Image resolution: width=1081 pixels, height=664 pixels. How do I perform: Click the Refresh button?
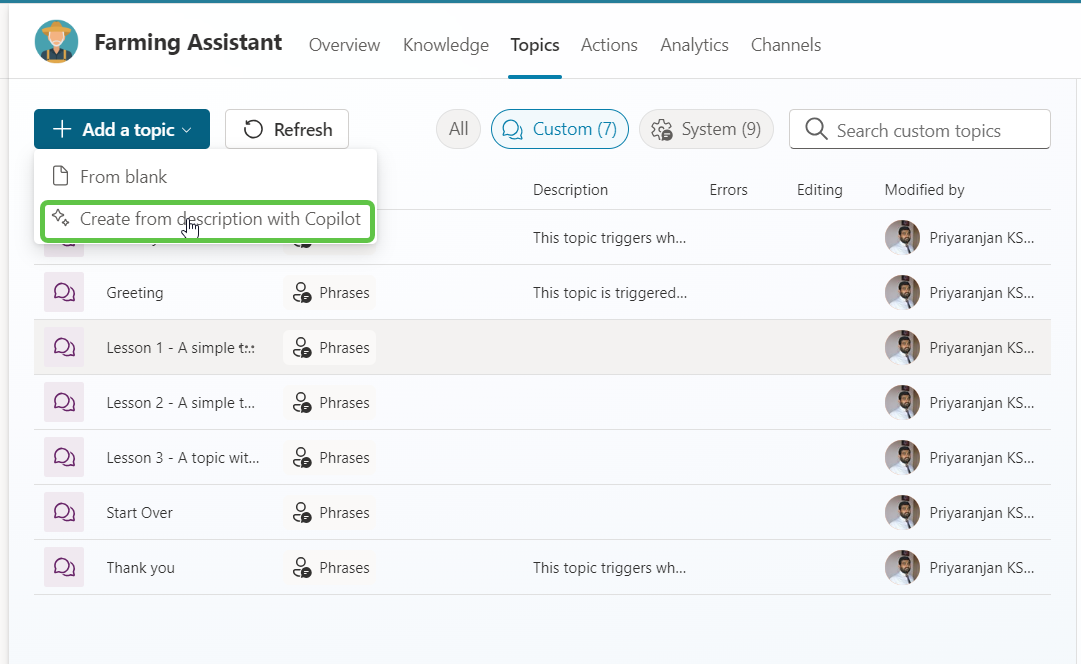pyautogui.click(x=287, y=130)
